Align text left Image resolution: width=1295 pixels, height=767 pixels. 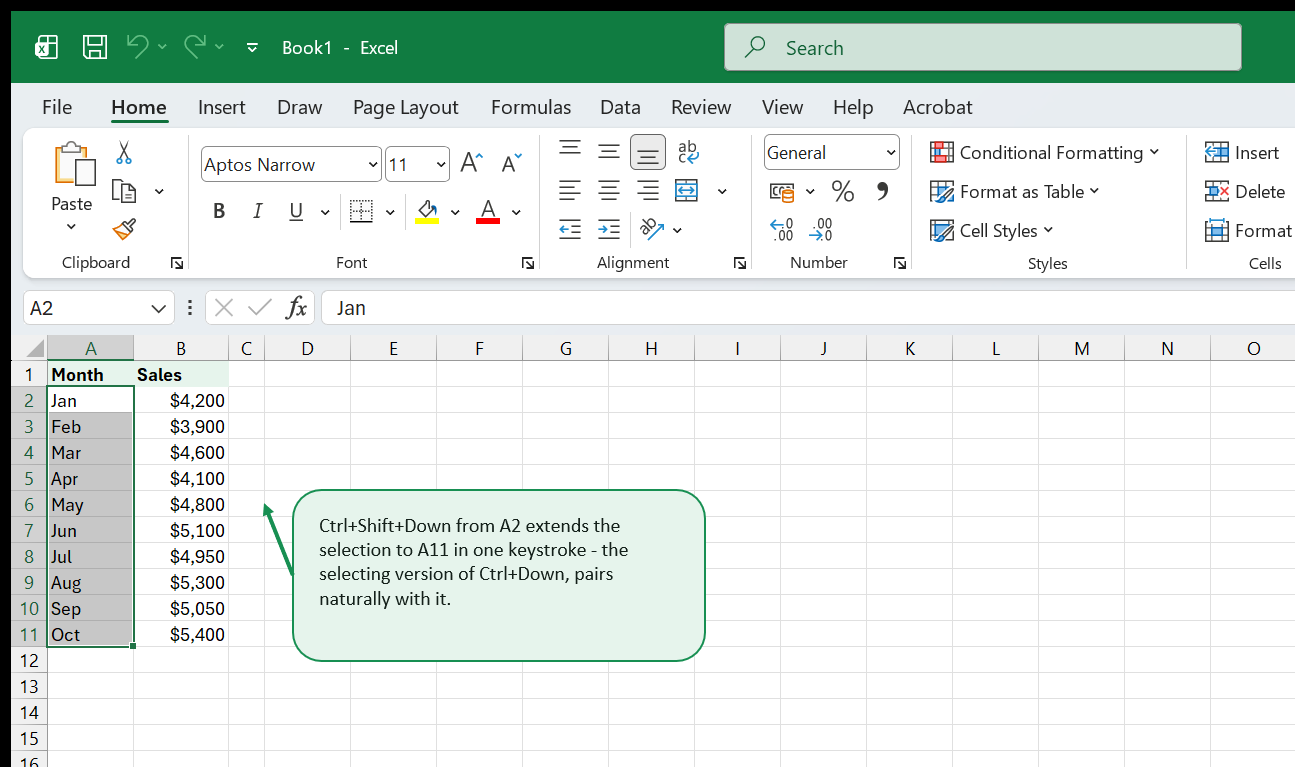[x=570, y=190]
